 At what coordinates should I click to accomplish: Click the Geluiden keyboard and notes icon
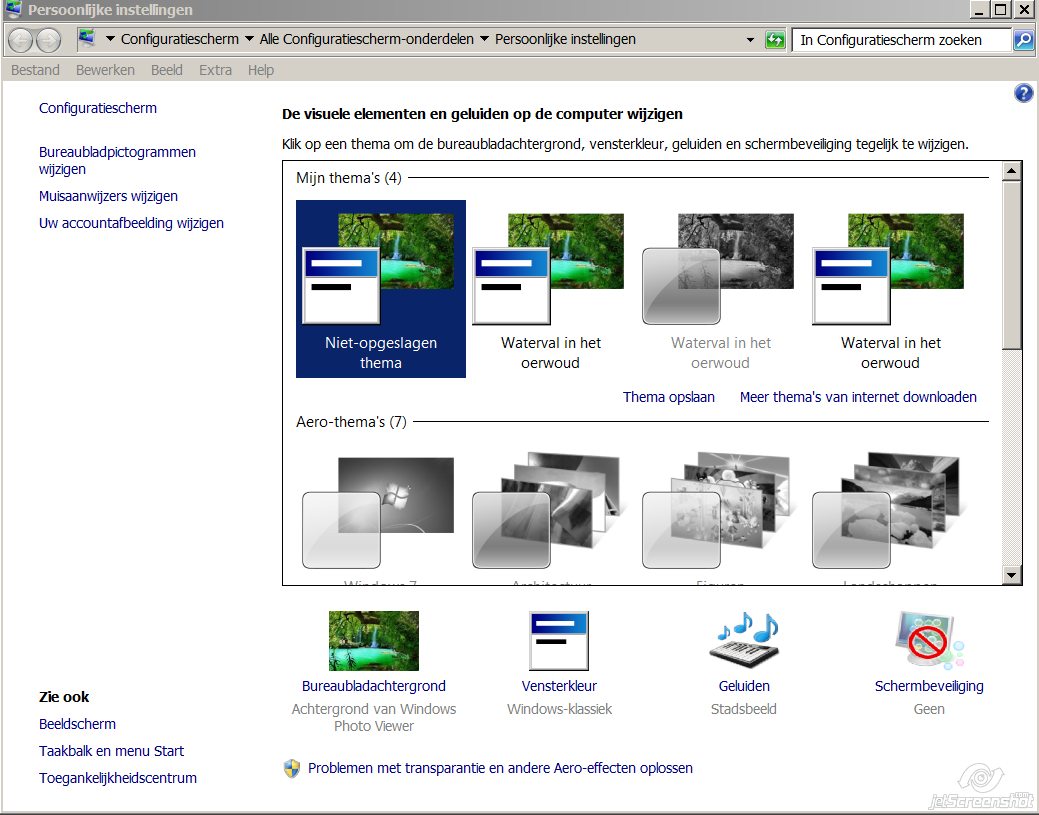(x=743, y=640)
